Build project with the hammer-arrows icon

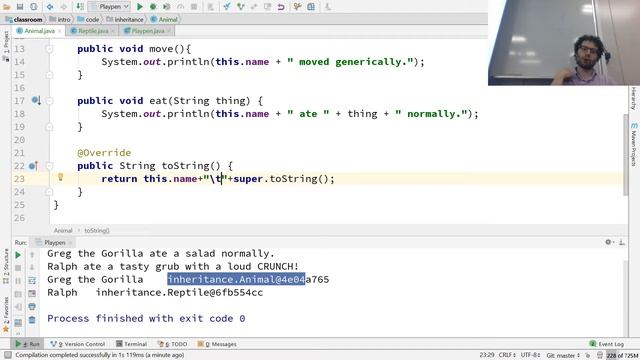[80, 7]
